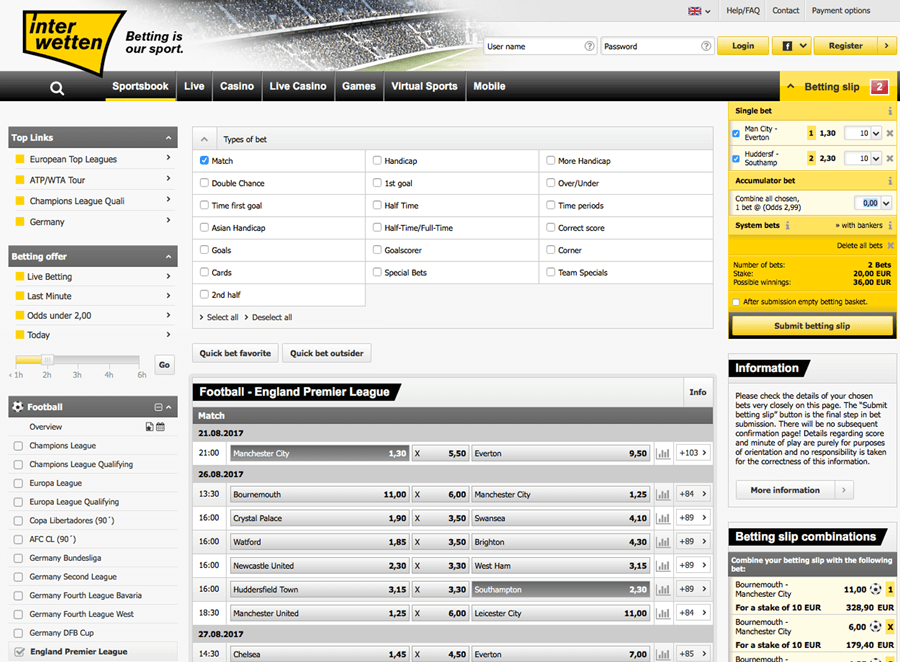Enable the Correct score checkbox
The width and height of the screenshot is (900, 662).
(x=550, y=227)
